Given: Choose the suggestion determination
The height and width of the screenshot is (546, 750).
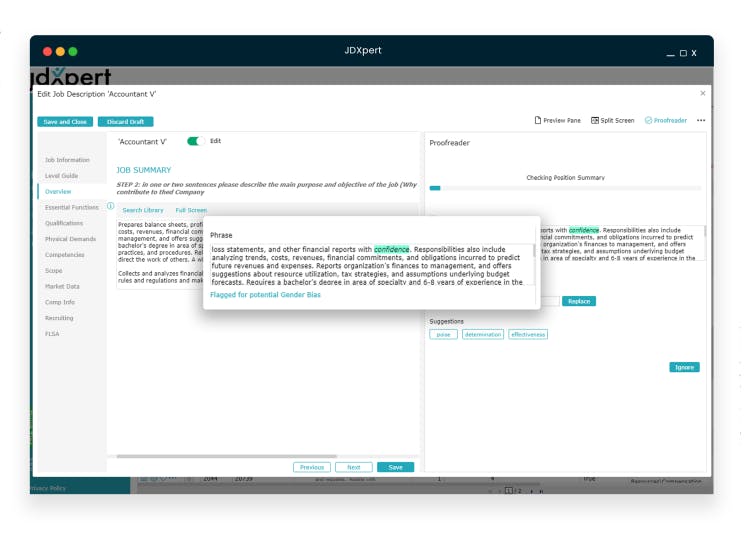Looking at the screenshot, I should tap(483, 334).
